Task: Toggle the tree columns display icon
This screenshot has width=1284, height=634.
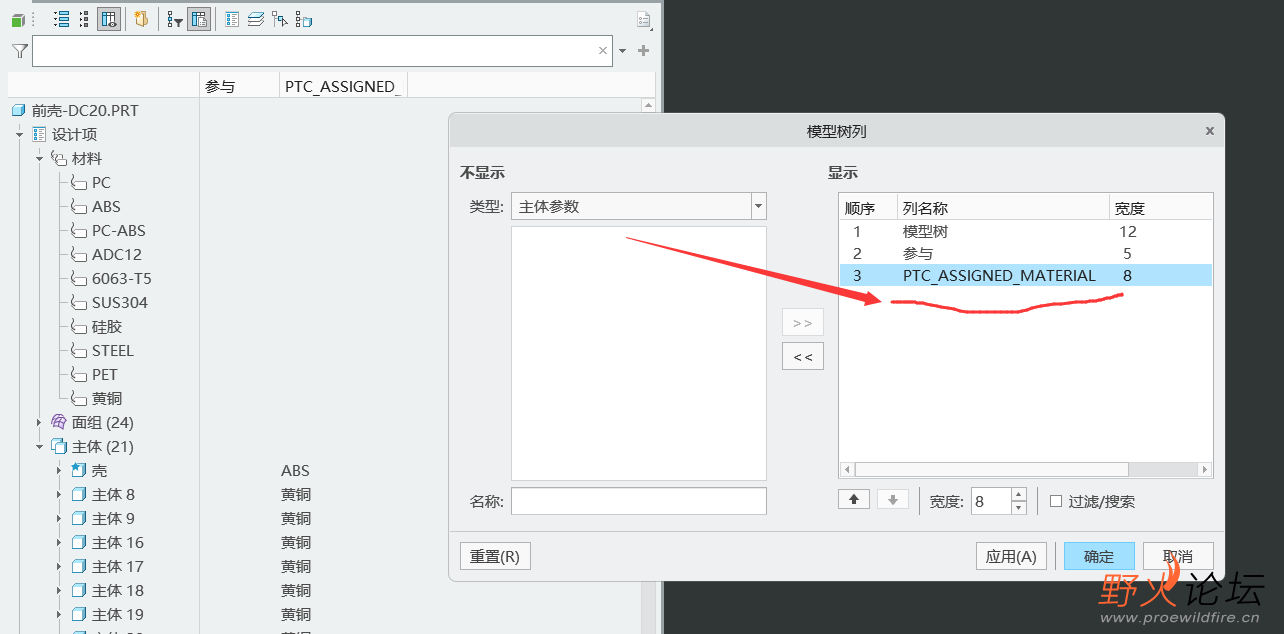Action: (x=109, y=19)
